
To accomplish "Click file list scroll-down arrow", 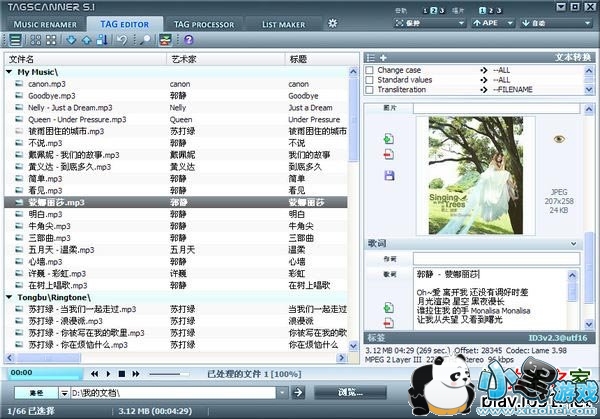I will [353, 346].
